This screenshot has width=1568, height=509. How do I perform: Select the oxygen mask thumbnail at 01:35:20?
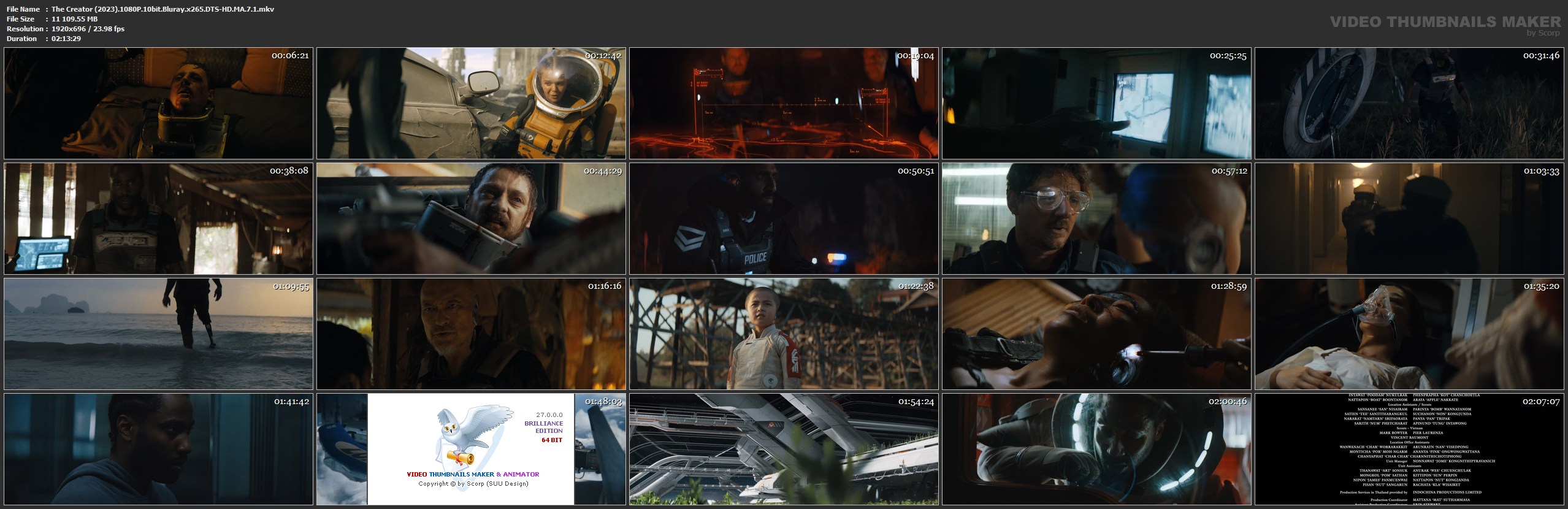pos(1409,334)
